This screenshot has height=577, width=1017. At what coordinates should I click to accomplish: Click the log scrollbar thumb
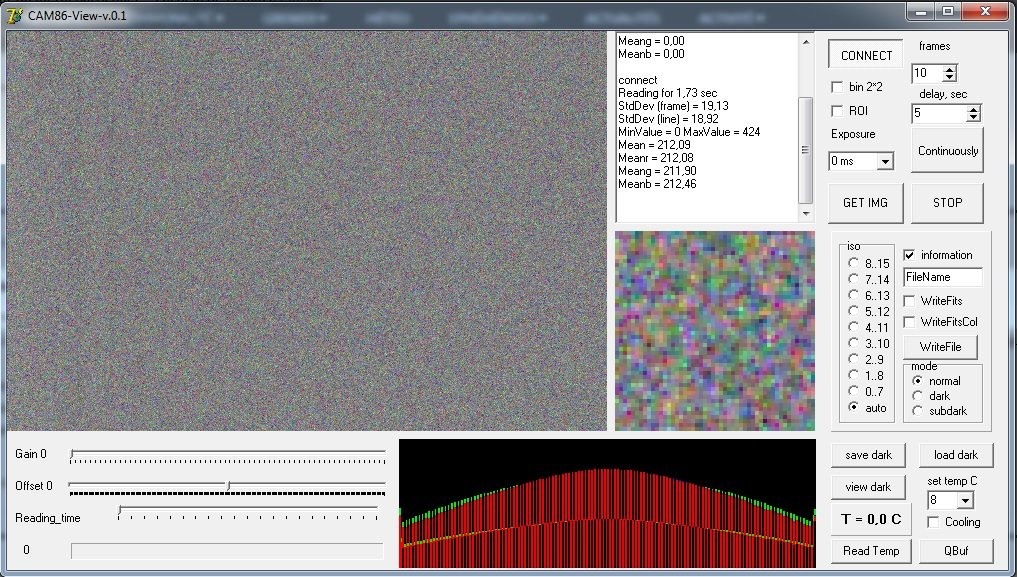(806, 150)
